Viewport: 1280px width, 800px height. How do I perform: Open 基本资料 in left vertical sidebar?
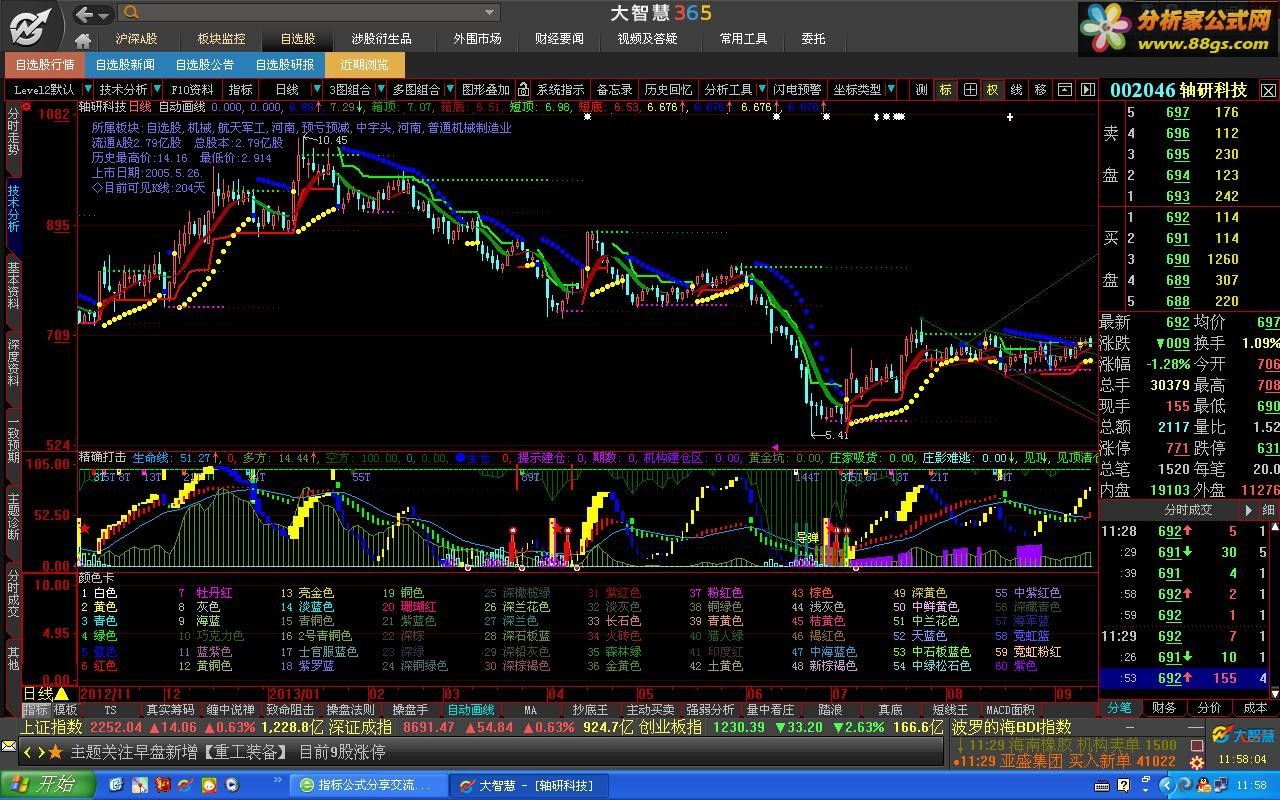[12, 284]
